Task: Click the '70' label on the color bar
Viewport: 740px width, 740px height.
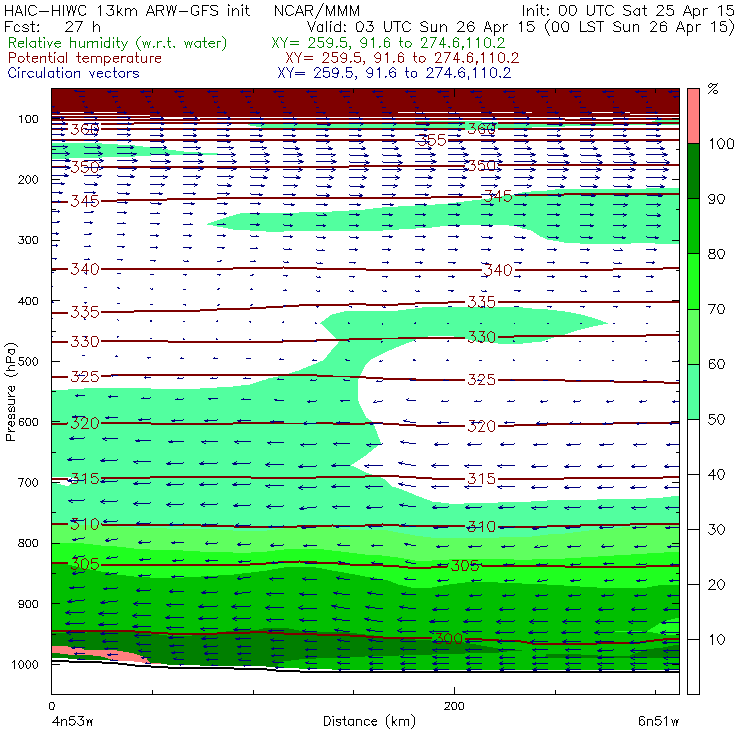Action: (717, 309)
